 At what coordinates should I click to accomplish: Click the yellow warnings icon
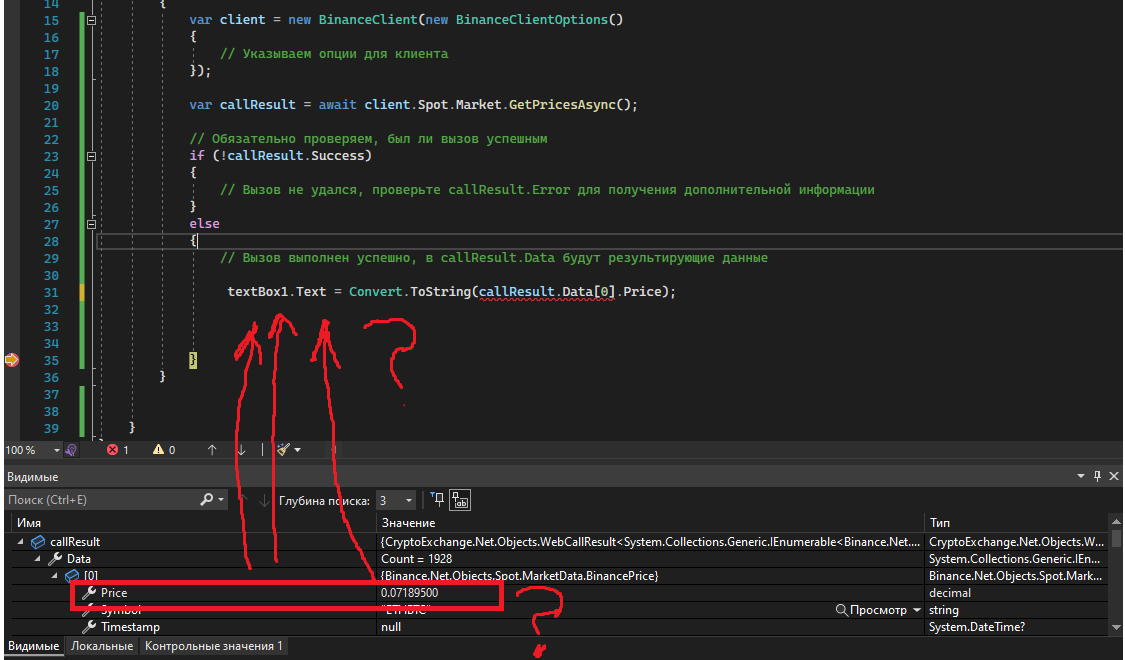point(158,449)
